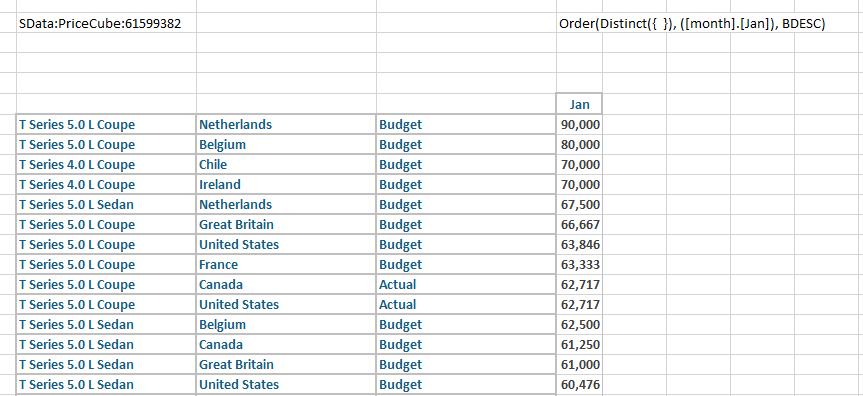This screenshot has height=396, width=863.
Task: Select the Jan column header cell
Action: point(579,104)
